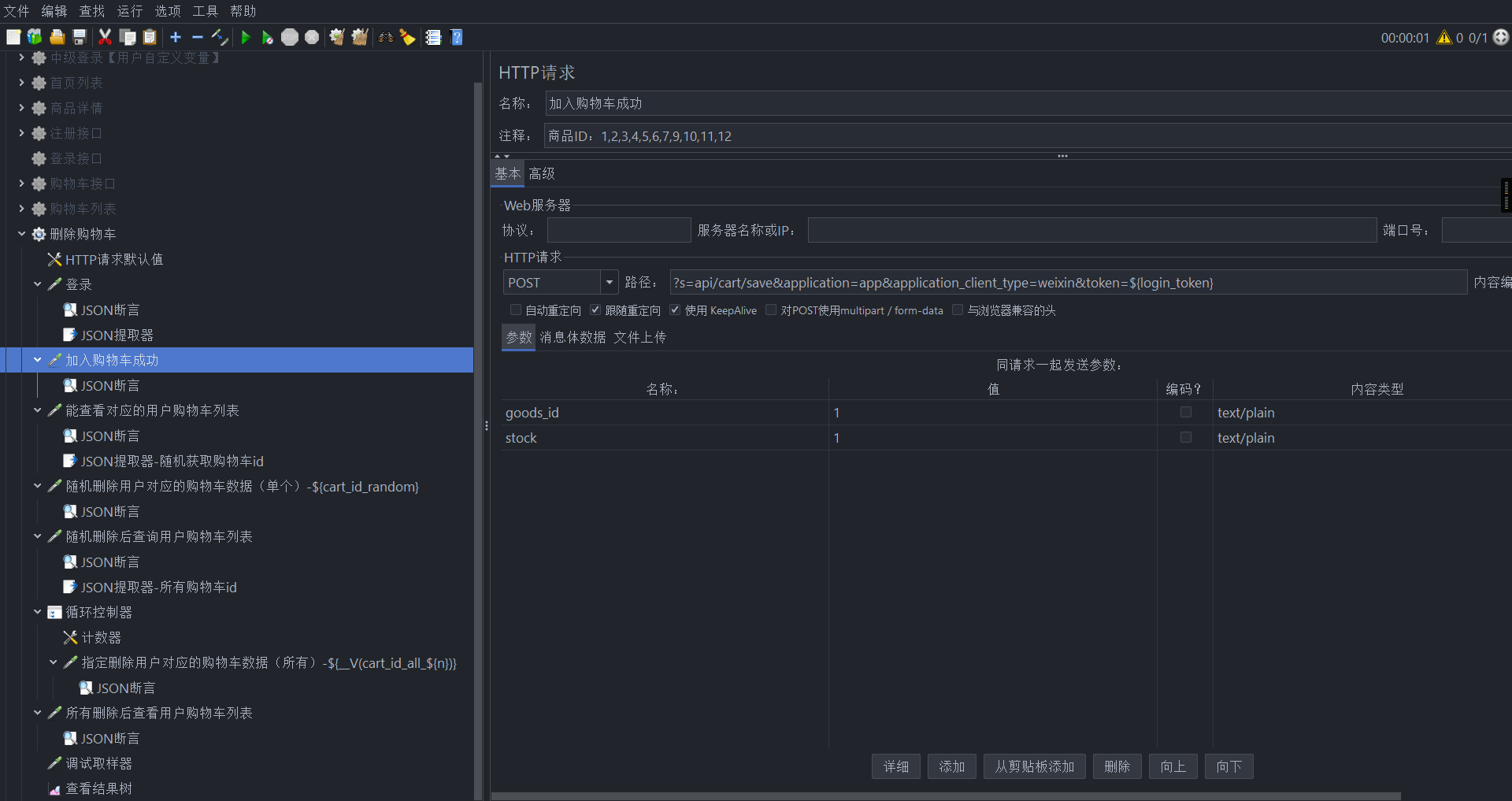1512x801 pixels.
Task: Open the Templates icon in toolbar
Action: 35,37
